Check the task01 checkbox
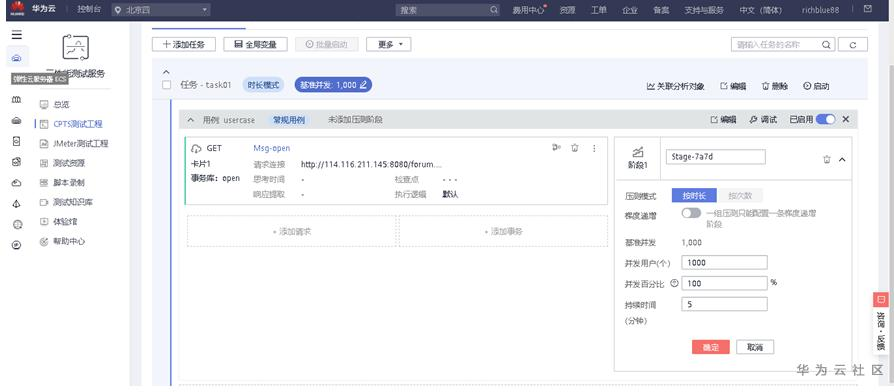894x392 pixels. 166,85
